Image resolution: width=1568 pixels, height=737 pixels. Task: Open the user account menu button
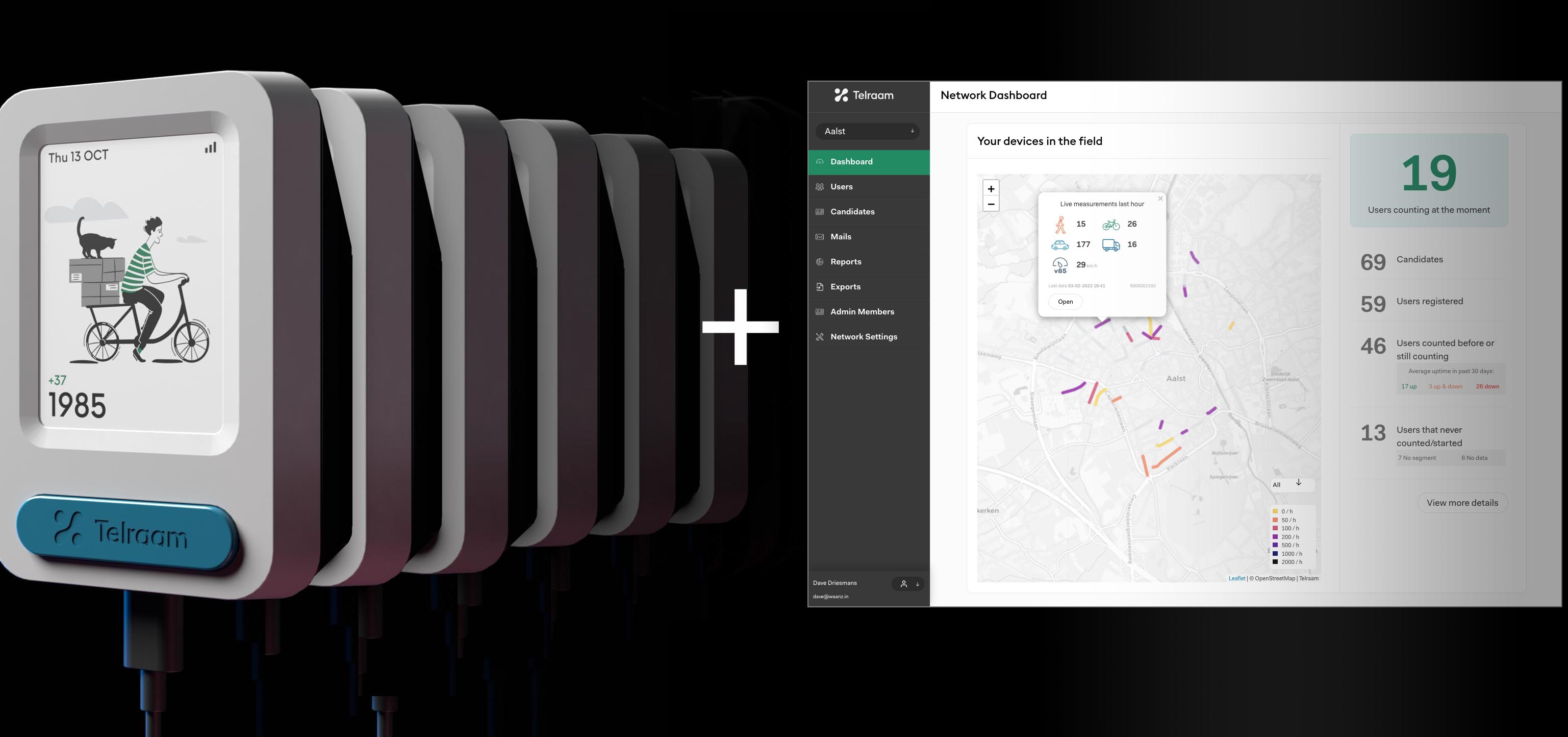pos(908,584)
